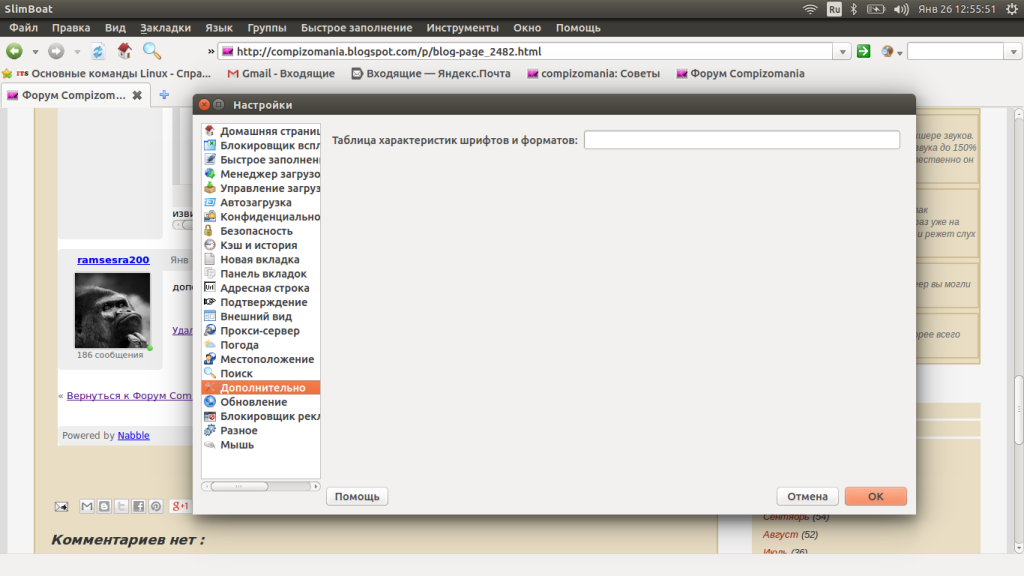The height and width of the screenshot is (576, 1024).
Task: Share post via Twitter icon
Action: [121, 506]
